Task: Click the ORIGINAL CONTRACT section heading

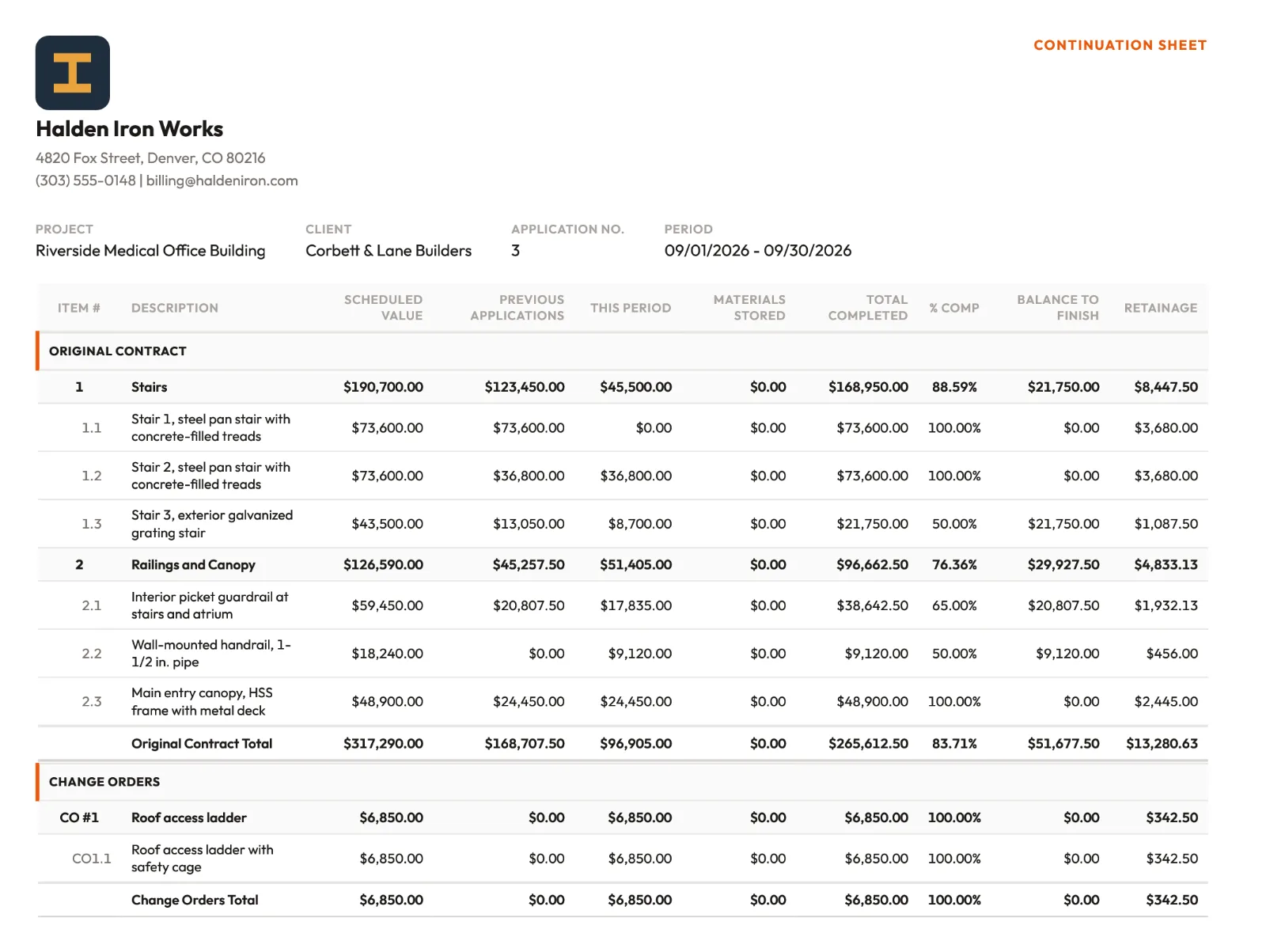Action: coord(118,351)
